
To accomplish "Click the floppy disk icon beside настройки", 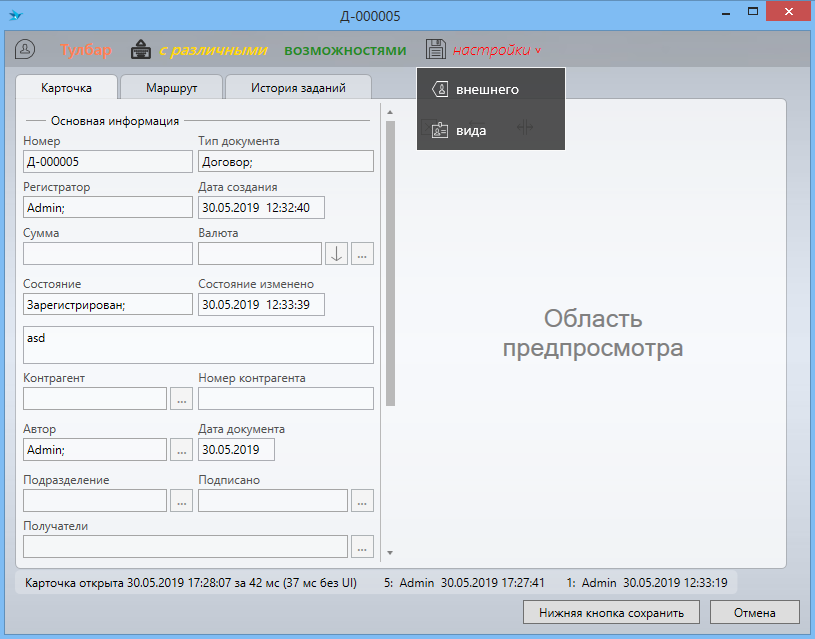I will click(435, 50).
